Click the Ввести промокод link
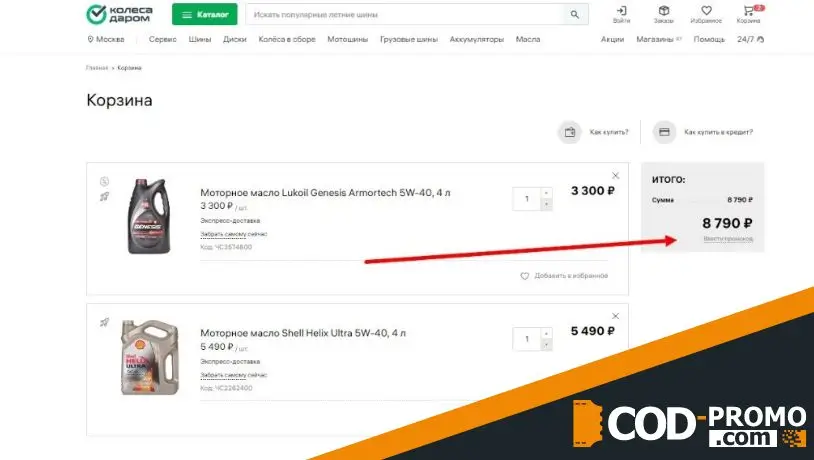The width and height of the screenshot is (814, 460). [728, 239]
